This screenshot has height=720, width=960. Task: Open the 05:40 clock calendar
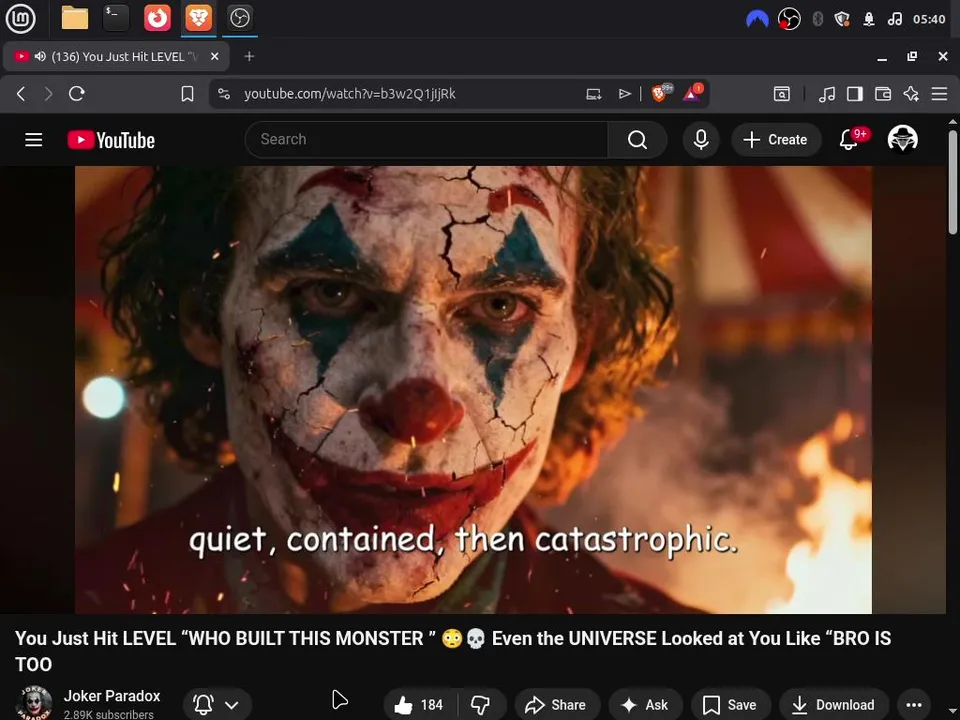click(929, 20)
